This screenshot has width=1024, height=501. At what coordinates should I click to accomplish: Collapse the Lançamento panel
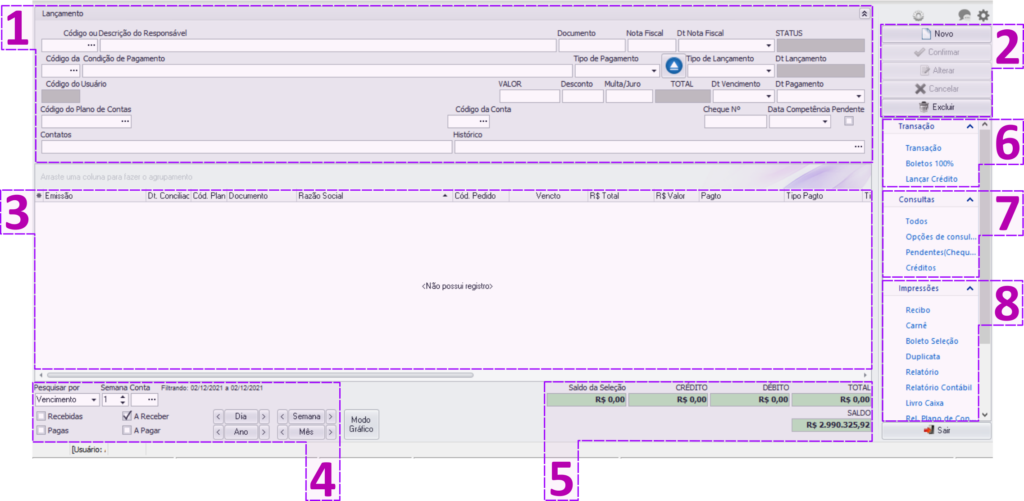point(864,14)
